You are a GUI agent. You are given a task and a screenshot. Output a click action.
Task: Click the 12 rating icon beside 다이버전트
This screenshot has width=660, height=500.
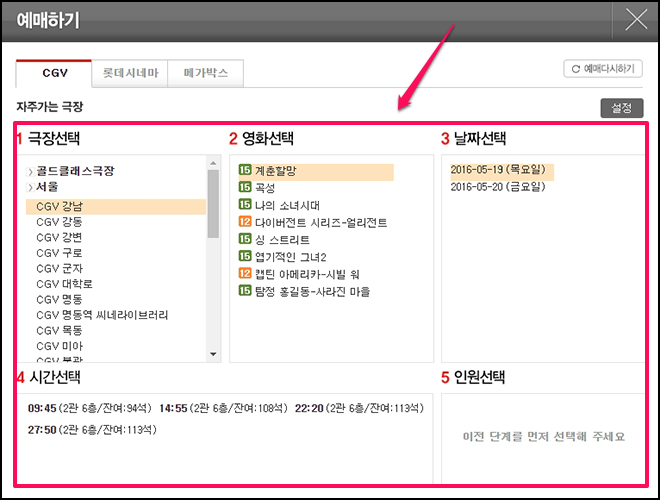coord(245,221)
